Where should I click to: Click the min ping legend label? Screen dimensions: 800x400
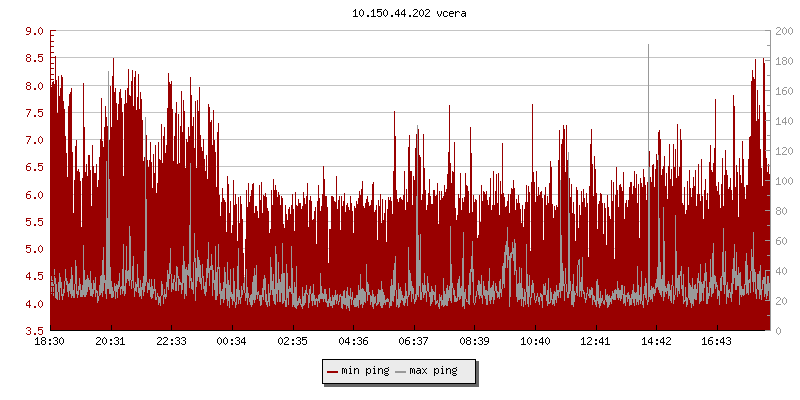coord(366,371)
